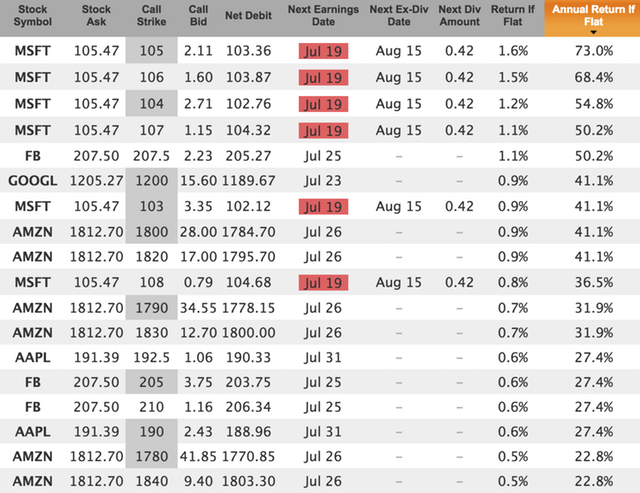
Task: Select MSFT symbol in 105 strike row
Action: pos(33,51)
